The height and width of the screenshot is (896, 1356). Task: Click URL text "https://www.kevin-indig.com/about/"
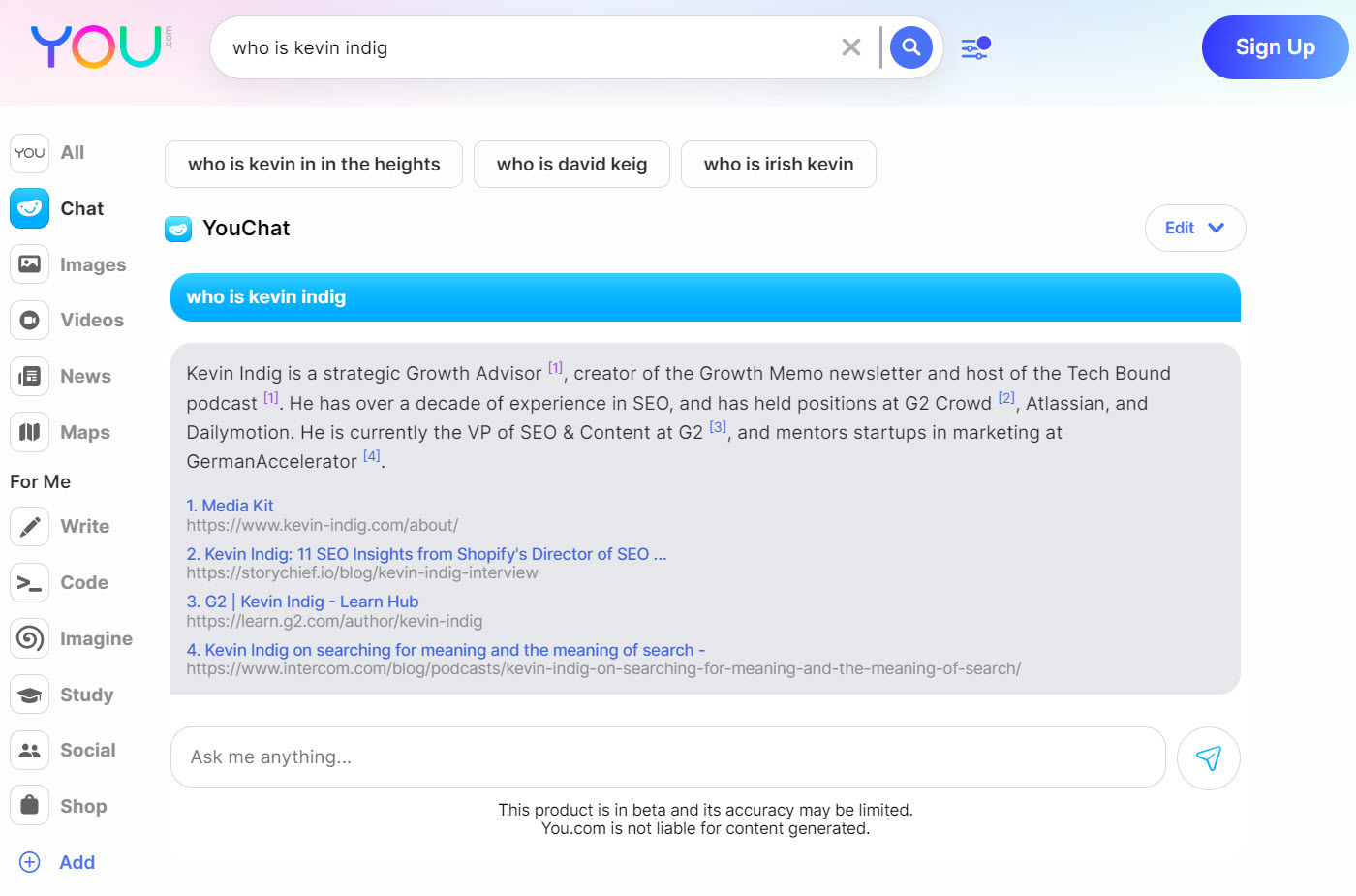click(323, 525)
